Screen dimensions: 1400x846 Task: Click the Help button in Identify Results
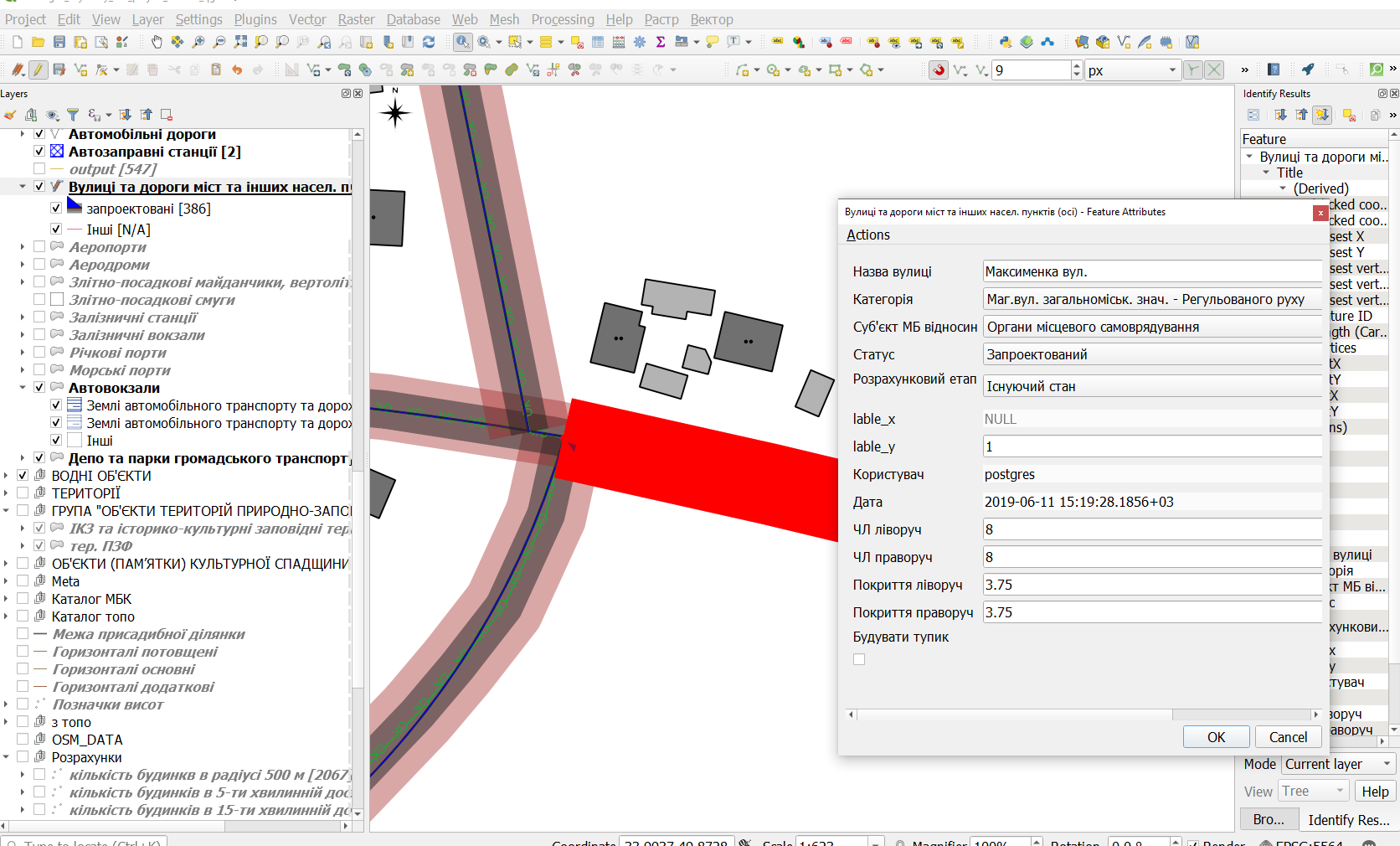click(x=1375, y=792)
